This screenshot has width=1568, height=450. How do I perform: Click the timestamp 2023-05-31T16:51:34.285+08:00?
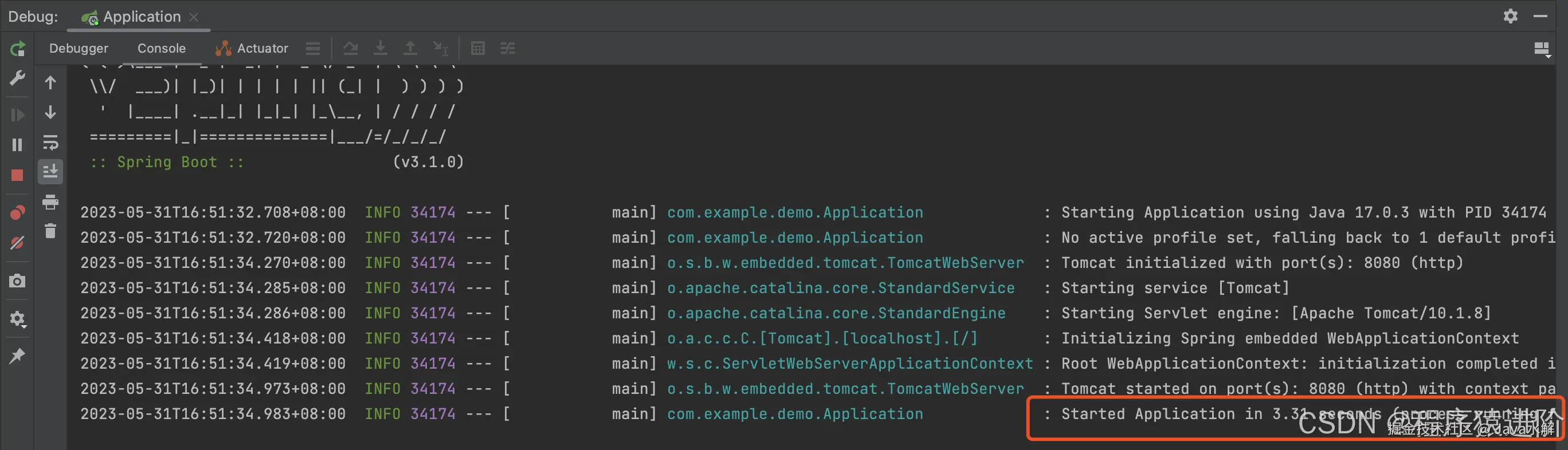213,287
